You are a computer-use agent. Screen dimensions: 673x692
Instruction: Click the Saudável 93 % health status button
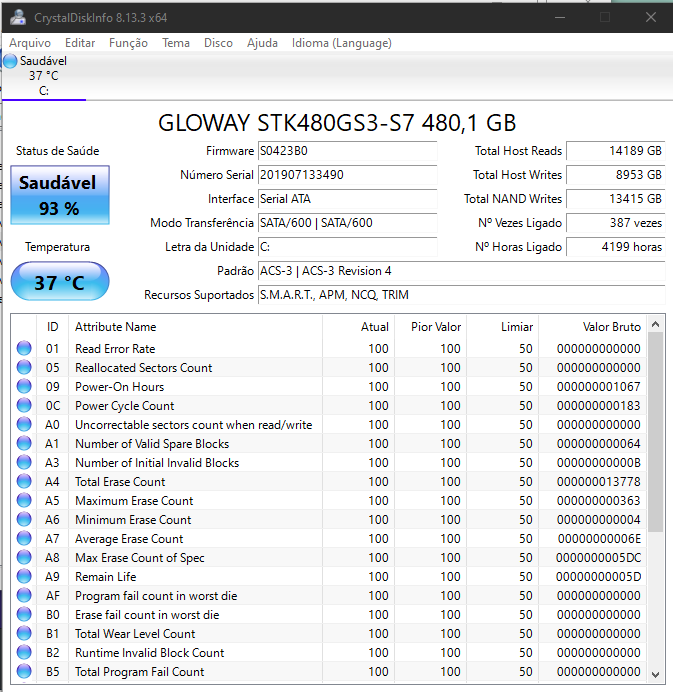tap(60, 195)
